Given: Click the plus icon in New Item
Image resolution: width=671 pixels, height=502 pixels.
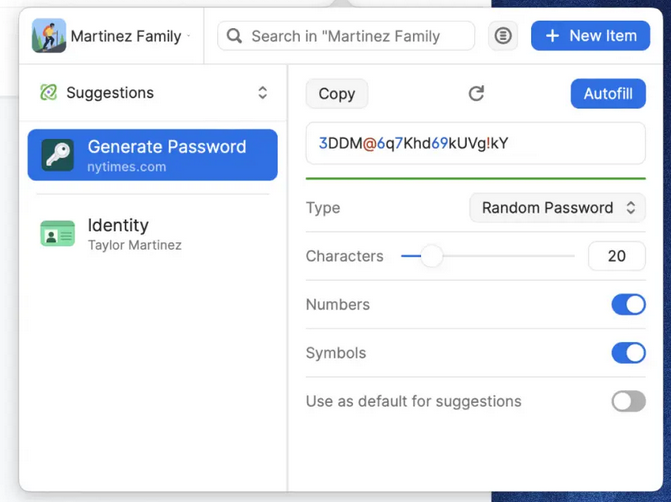Looking at the screenshot, I should (x=552, y=36).
